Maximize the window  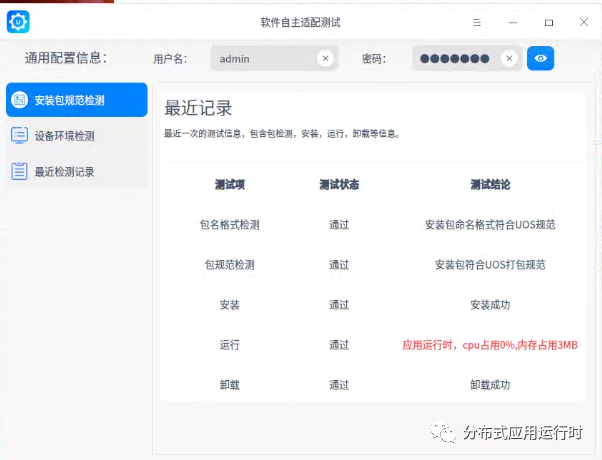pos(549,23)
